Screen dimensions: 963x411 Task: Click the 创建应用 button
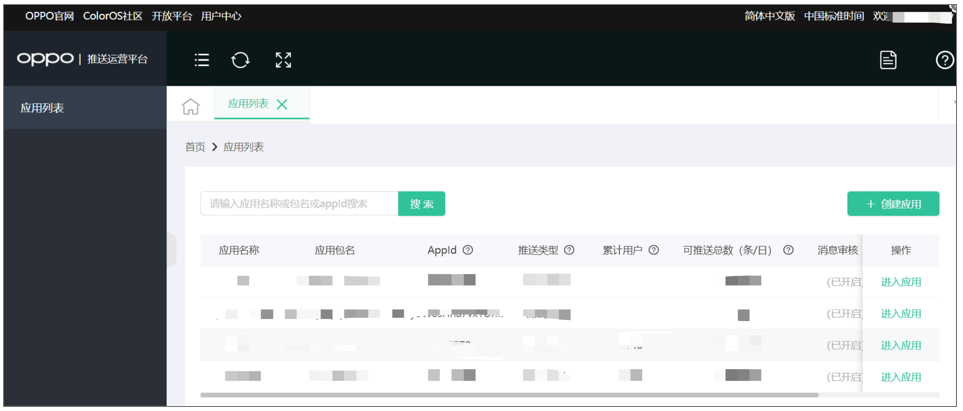coord(893,204)
